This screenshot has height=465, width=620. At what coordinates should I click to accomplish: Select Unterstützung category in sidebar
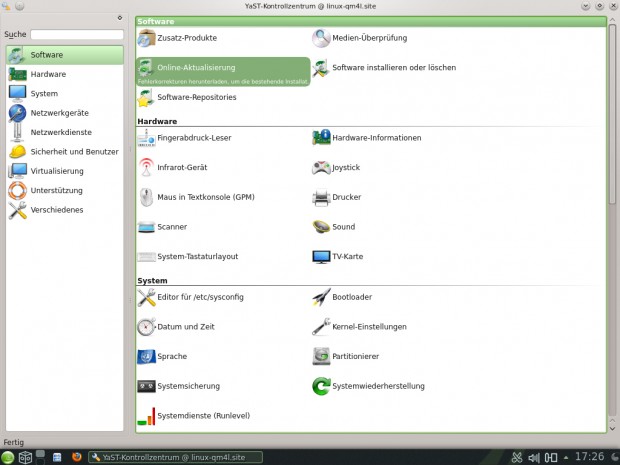click(65, 191)
